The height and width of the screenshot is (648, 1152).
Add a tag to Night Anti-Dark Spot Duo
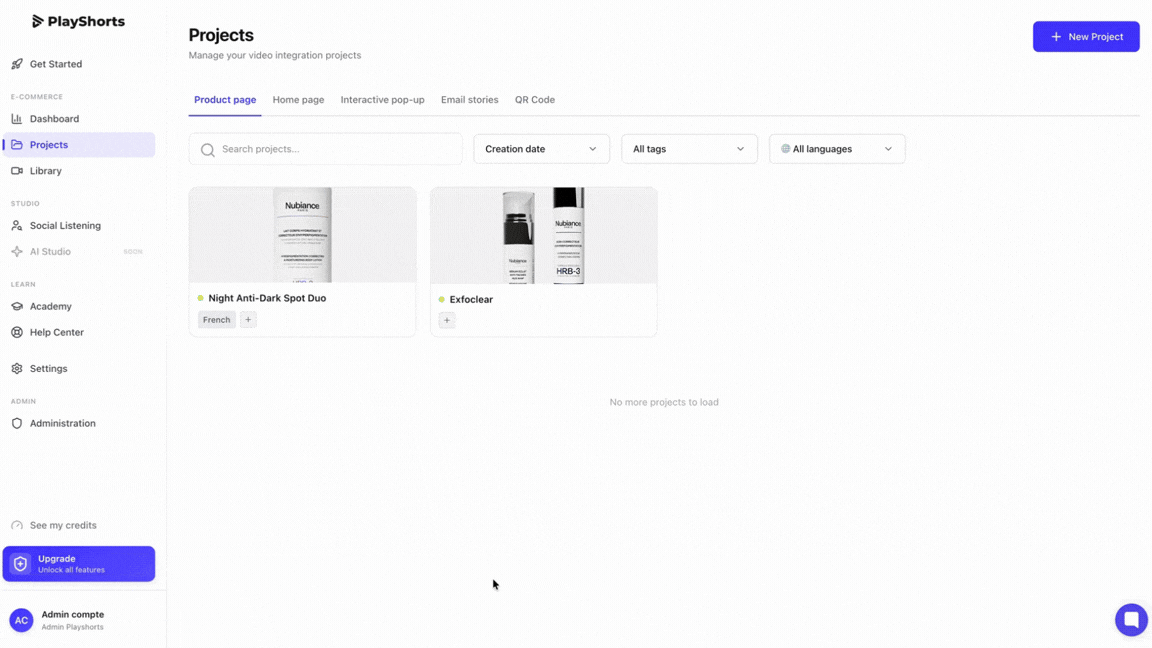tap(248, 320)
